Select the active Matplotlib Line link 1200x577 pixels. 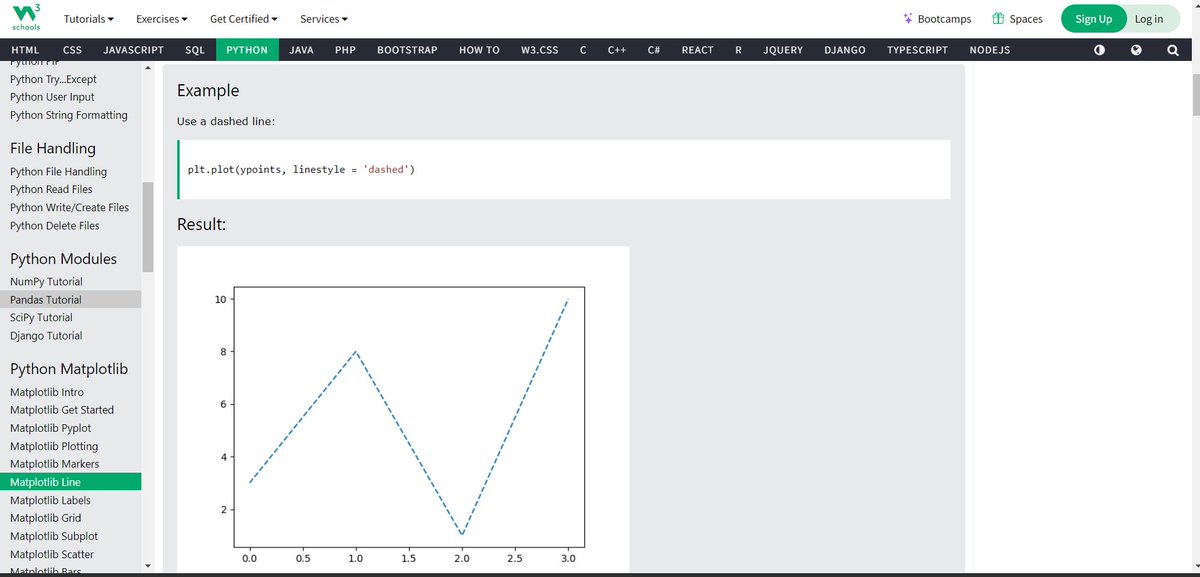pos(70,482)
